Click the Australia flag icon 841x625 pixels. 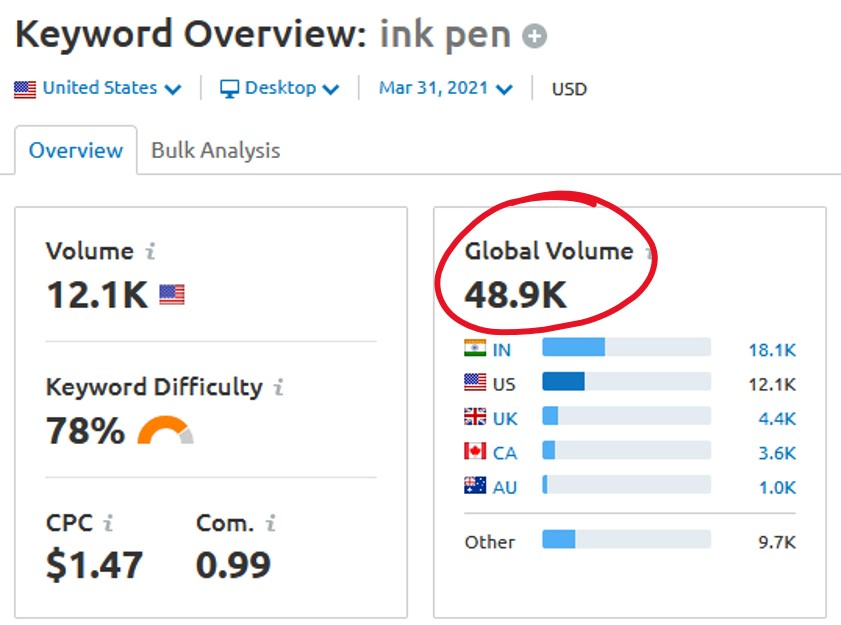tap(475, 486)
